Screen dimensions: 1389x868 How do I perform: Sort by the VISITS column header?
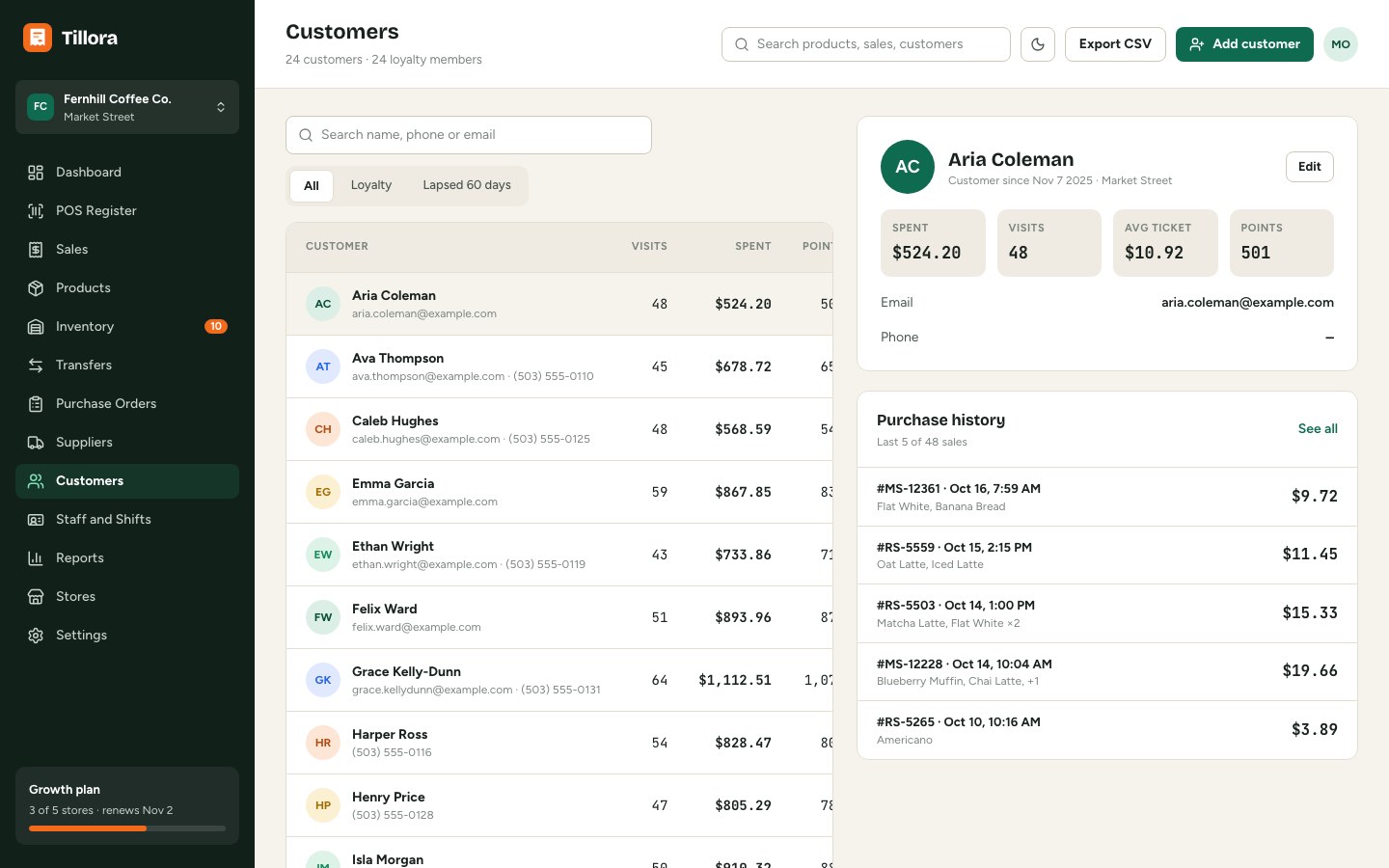[x=649, y=247]
